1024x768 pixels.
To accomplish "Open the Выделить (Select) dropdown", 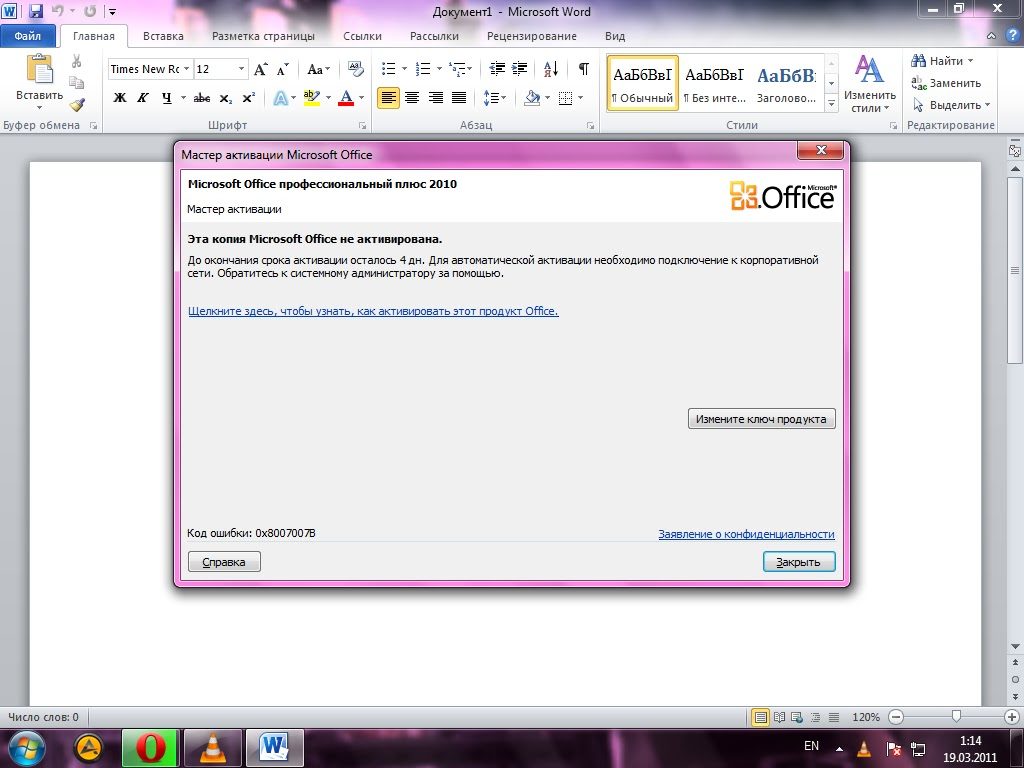I will (951, 105).
